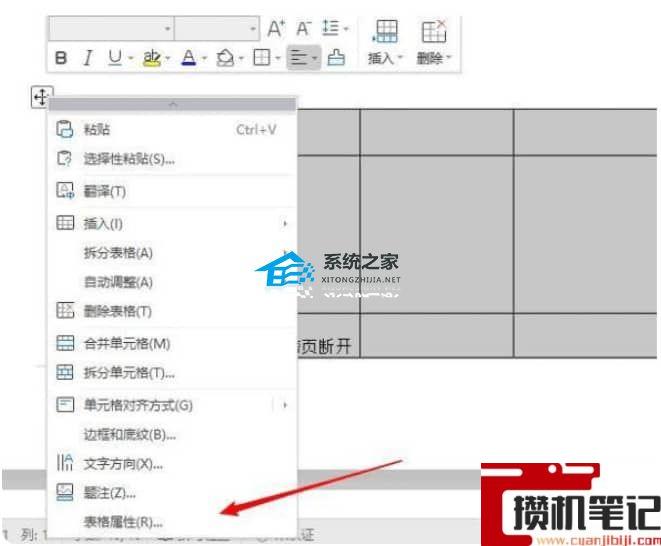
Task: Click the table move handle icon
Action: point(42,97)
